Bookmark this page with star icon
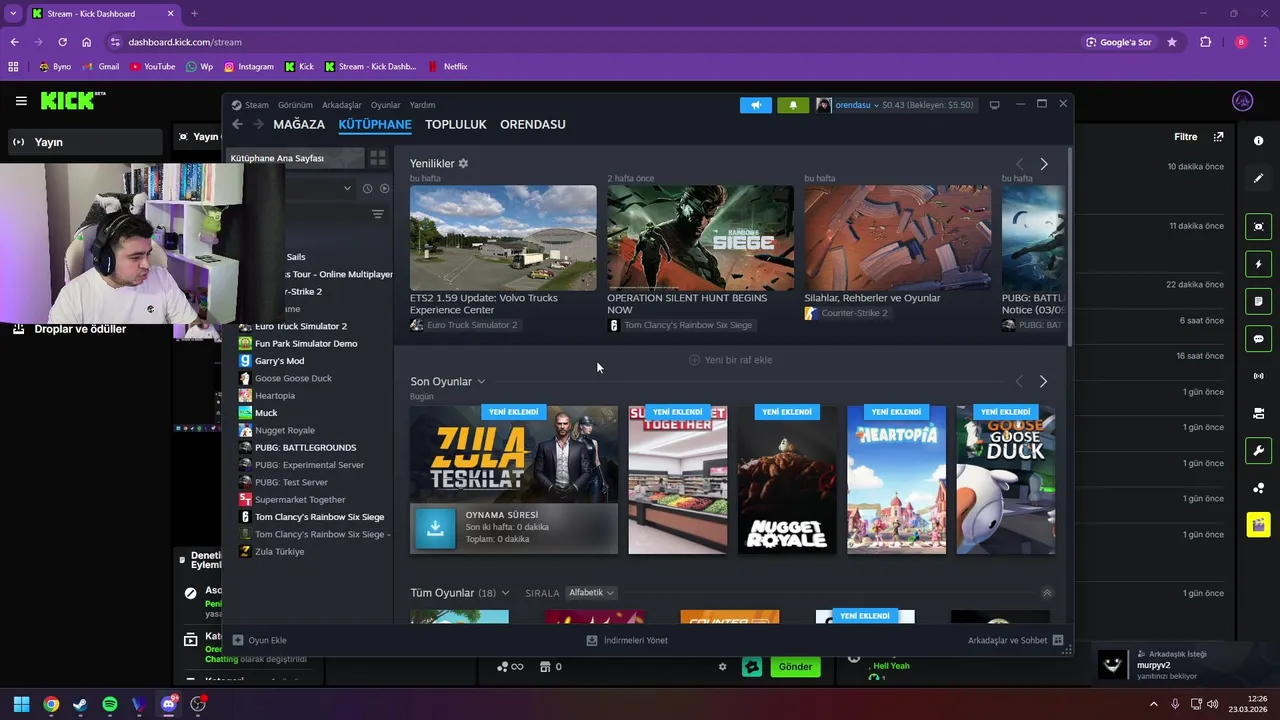The width and height of the screenshot is (1280, 720). click(1172, 42)
